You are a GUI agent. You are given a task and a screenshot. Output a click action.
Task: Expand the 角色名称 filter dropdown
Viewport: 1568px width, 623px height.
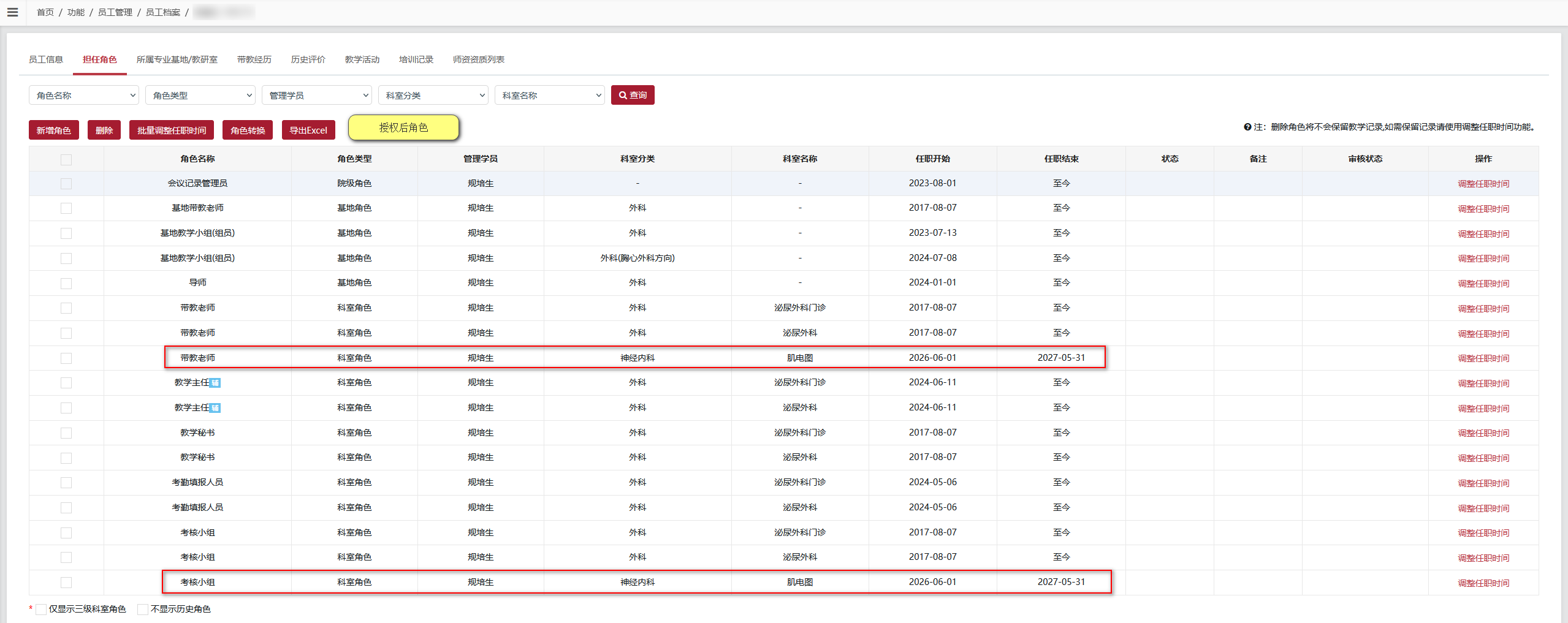(x=84, y=95)
